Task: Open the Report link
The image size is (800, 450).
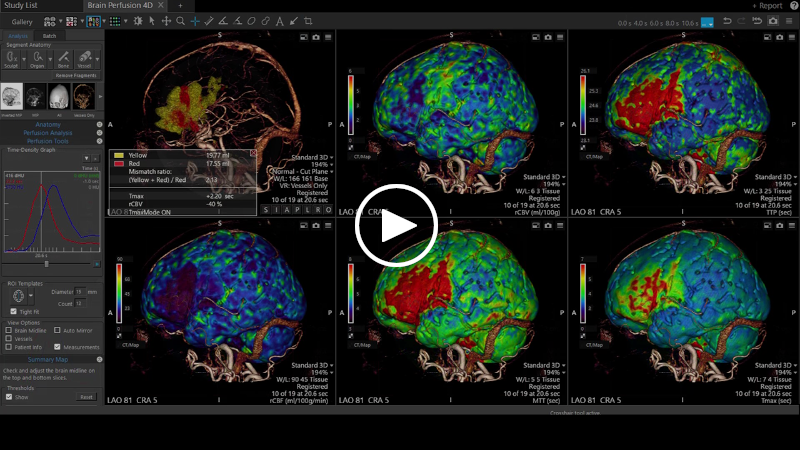Action: coord(767,6)
